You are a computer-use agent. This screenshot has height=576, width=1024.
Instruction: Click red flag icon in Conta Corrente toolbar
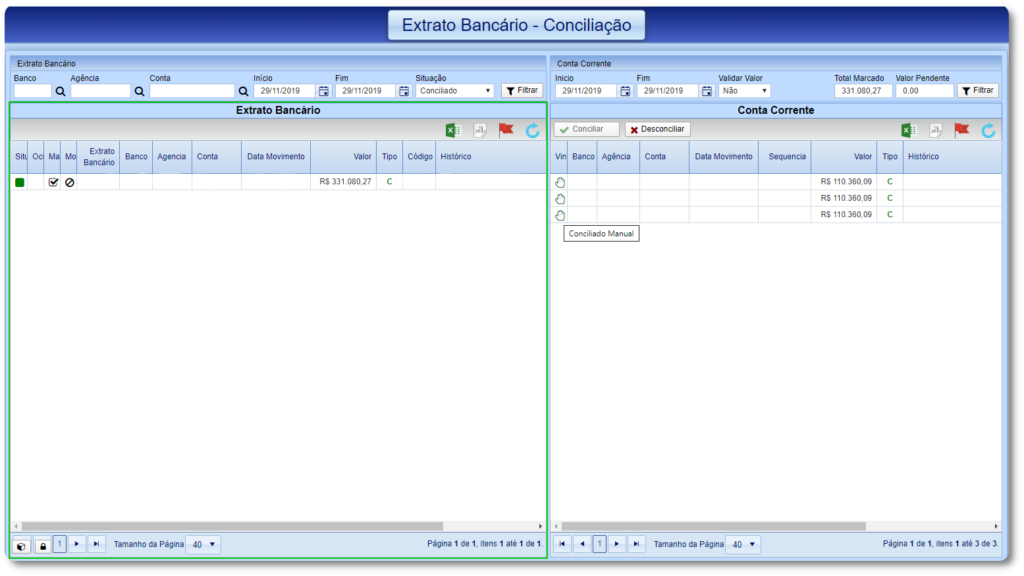(962, 130)
